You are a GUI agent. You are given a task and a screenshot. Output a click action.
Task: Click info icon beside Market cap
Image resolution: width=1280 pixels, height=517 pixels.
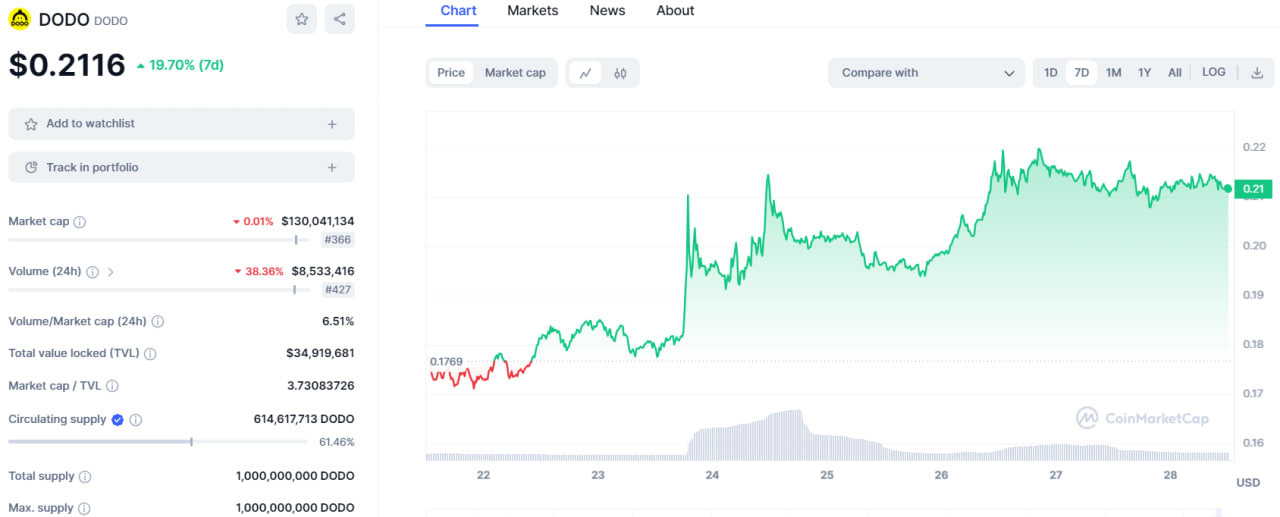click(x=80, y=222)
